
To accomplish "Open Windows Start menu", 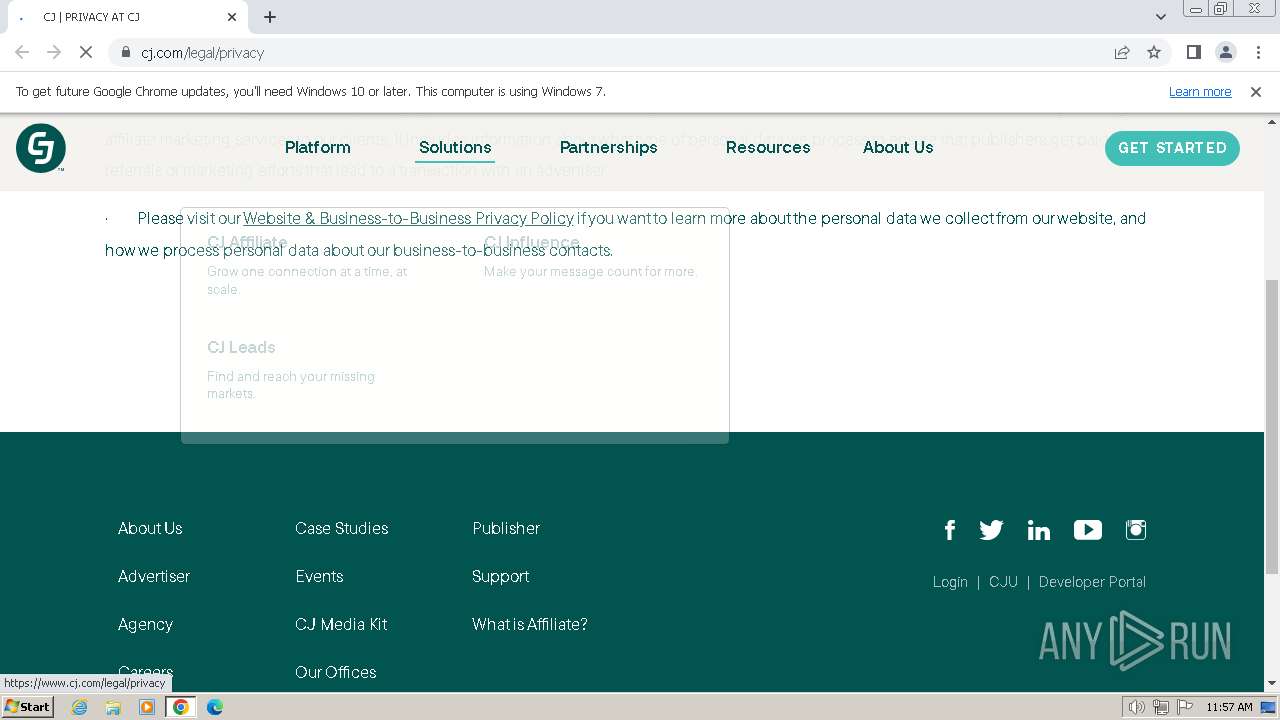I will (28, 706).
